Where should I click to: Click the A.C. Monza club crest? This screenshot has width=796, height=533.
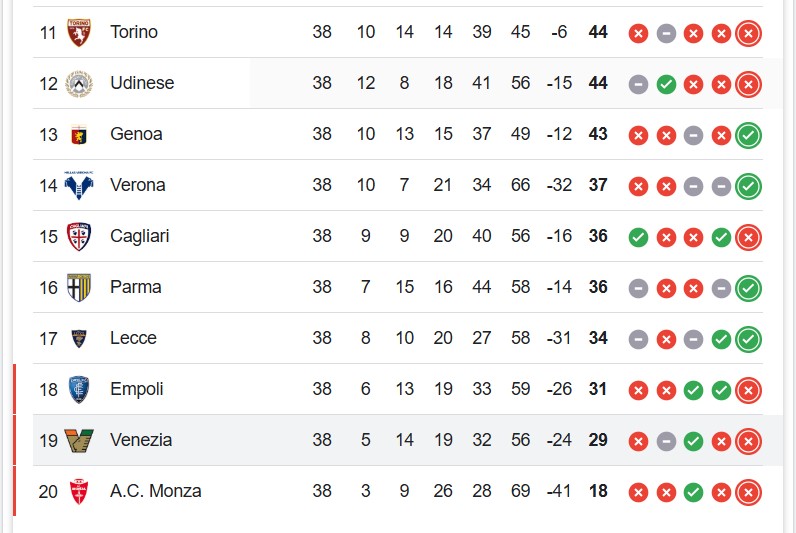79,491
